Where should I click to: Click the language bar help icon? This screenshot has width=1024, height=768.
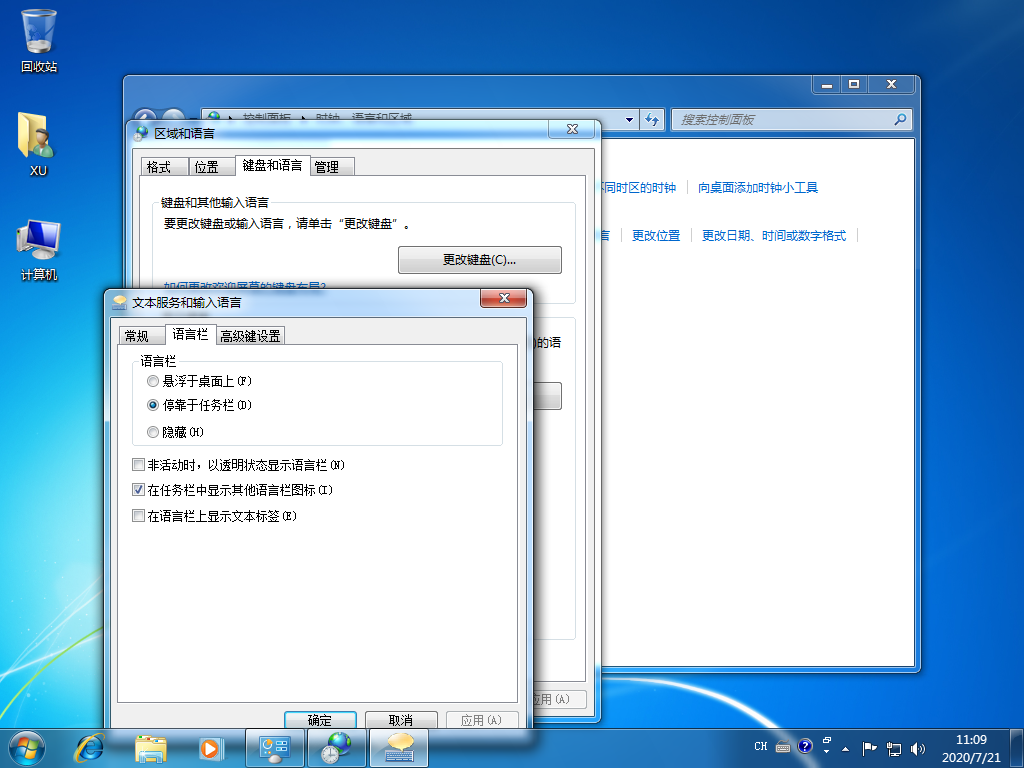pos(805,747)
